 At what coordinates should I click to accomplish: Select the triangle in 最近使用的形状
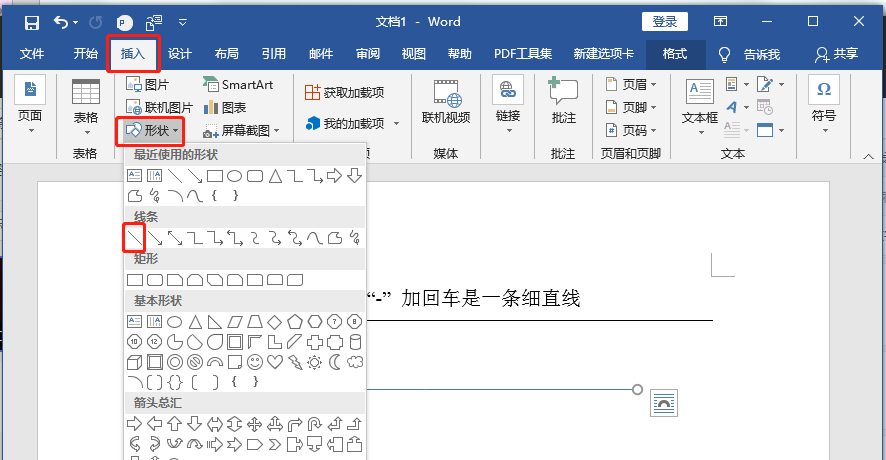(275, 176)
